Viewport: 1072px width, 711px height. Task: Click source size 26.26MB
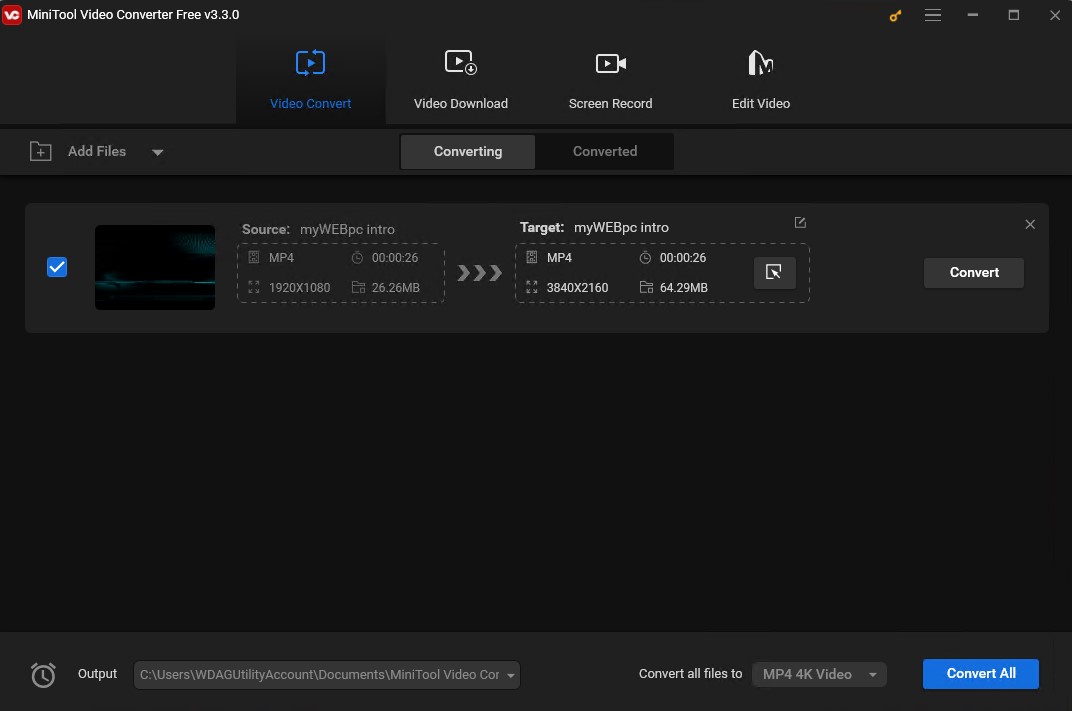click(395, 288)
